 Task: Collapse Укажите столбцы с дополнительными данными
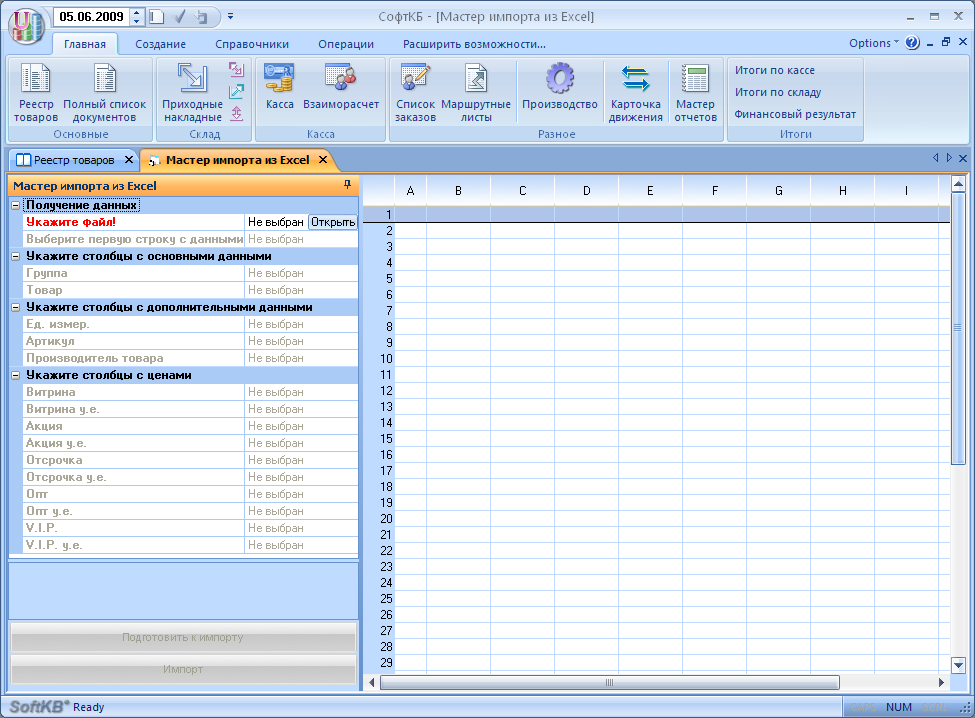pyautogui.click(x=16, y=307)
